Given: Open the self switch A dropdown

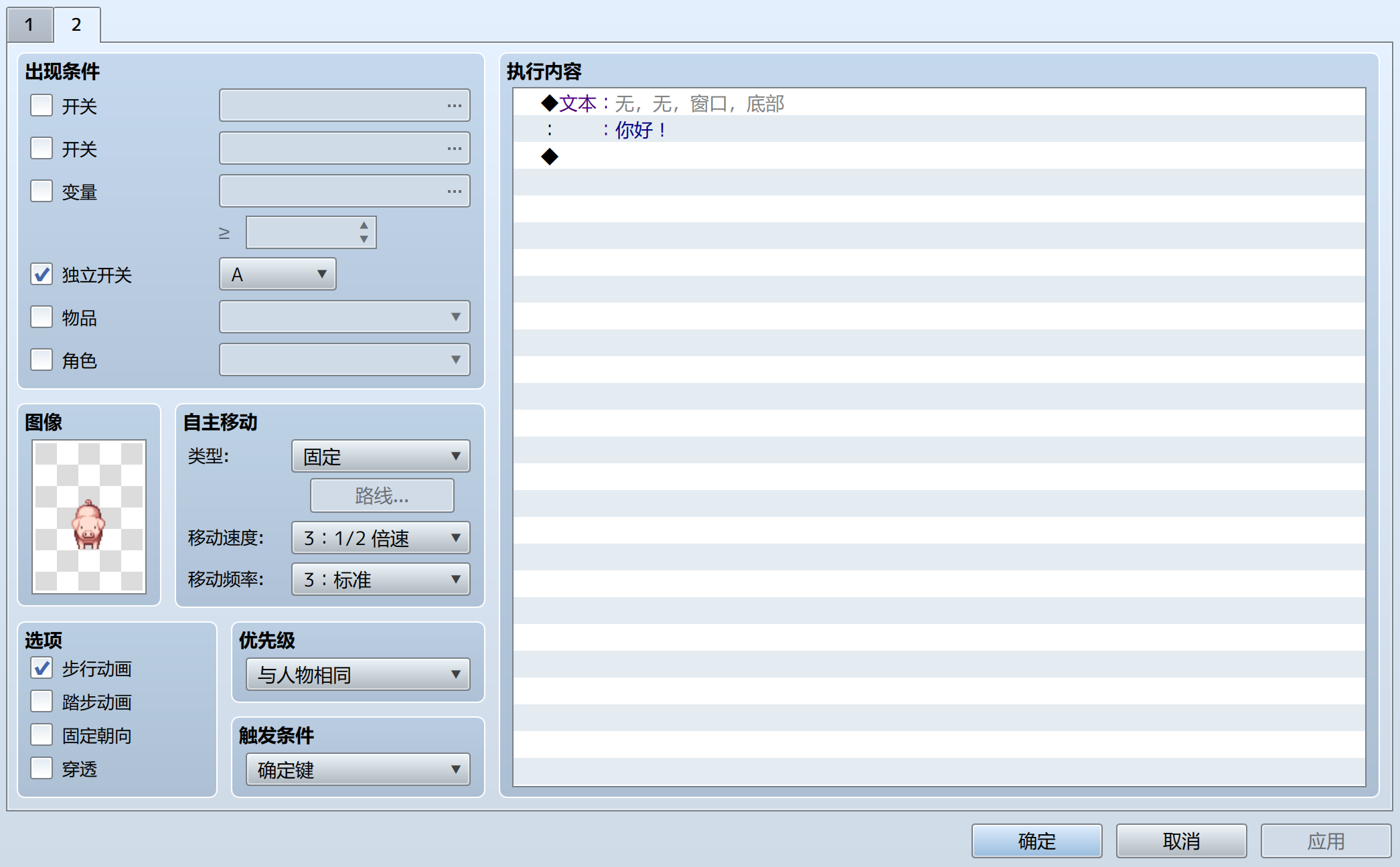Looking at the screenshot, I should pyautogui.click(x=277, y=274).
